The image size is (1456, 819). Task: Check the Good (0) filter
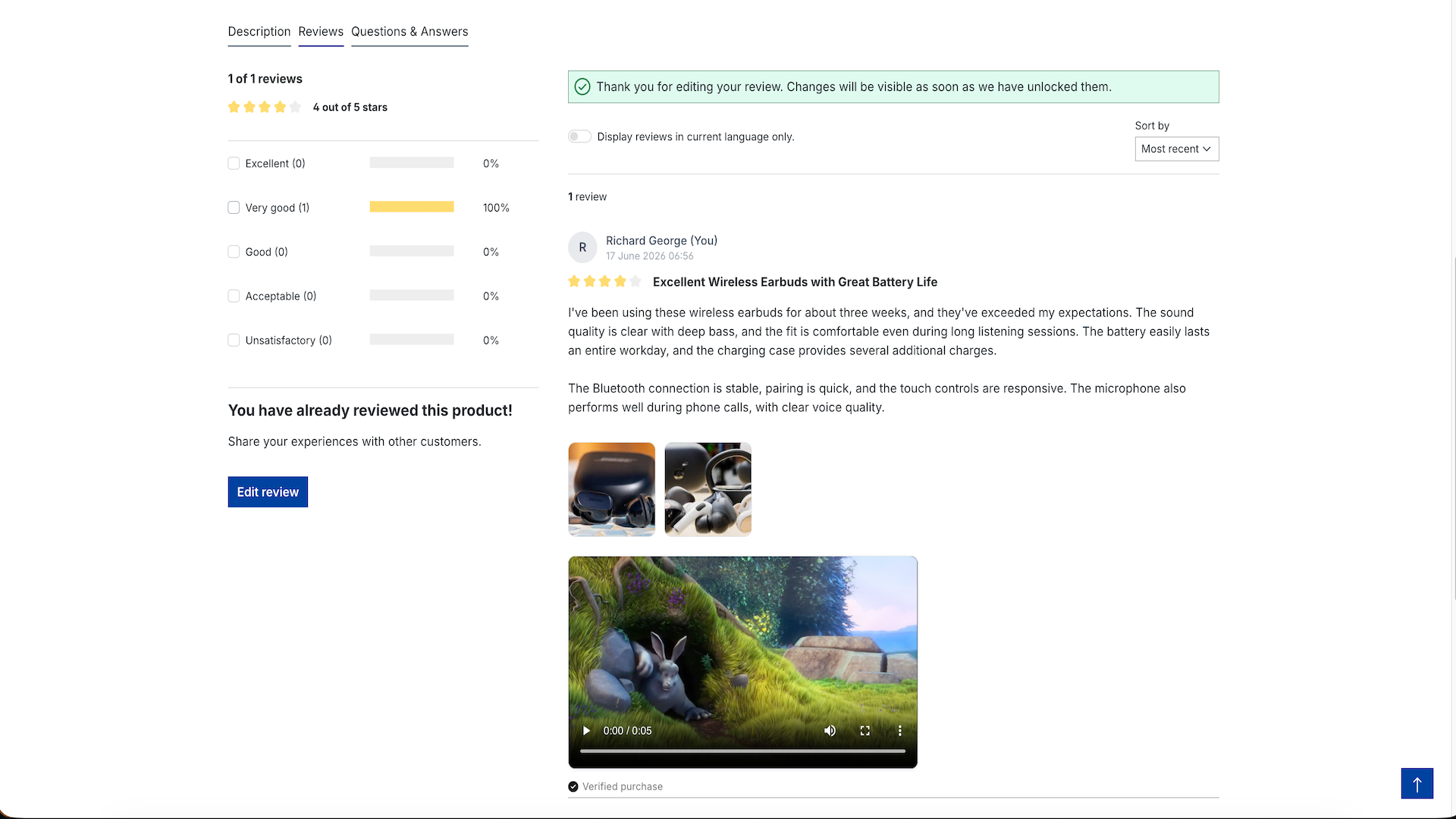coord(234,252)
